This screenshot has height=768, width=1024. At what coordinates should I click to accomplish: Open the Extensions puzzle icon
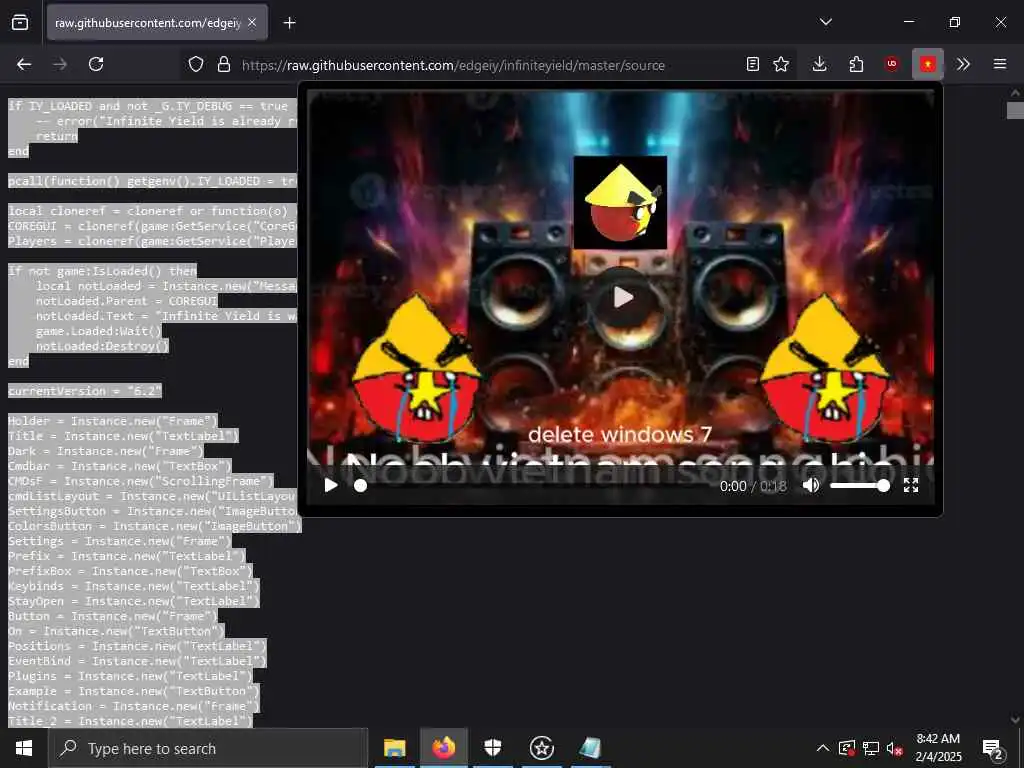click(x=856, y=64)
